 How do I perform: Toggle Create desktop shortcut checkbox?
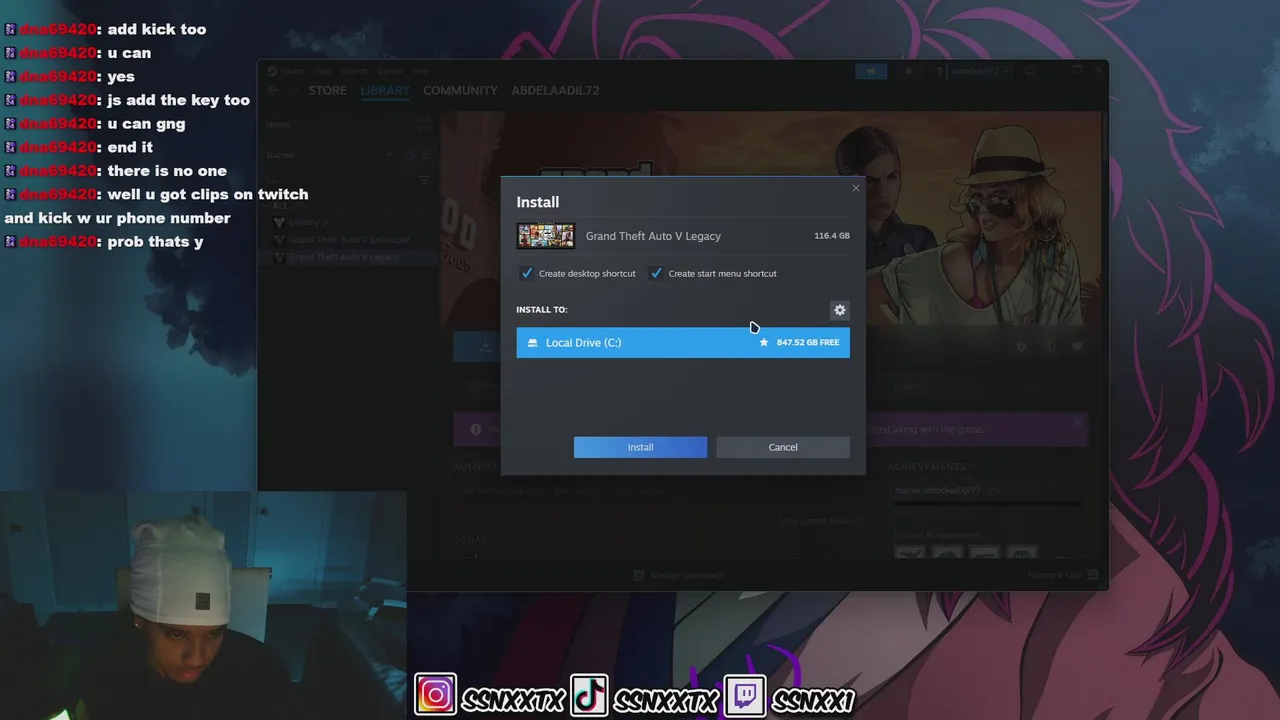[x=527, y=273]
